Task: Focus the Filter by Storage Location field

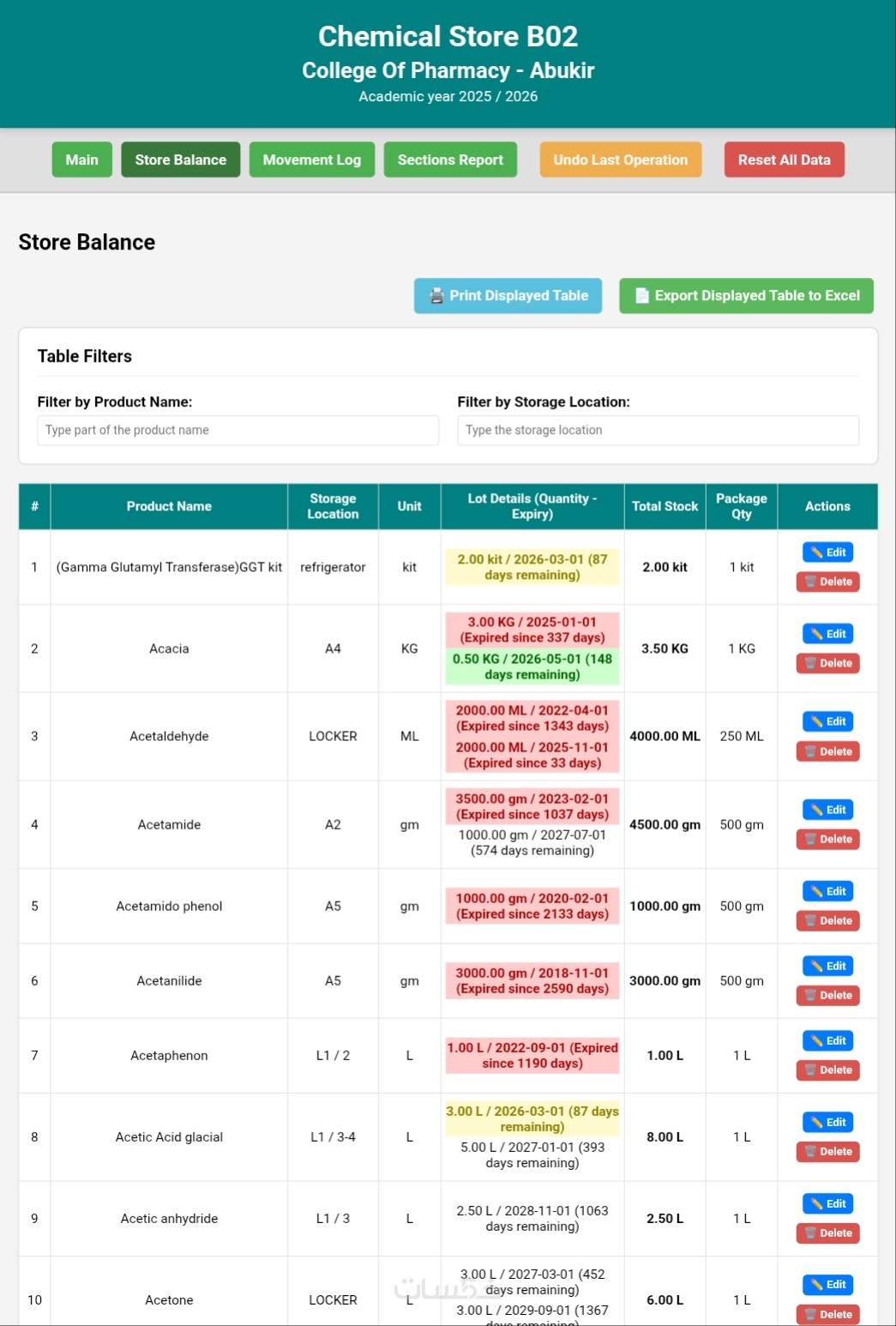Action: click(x=658, y=431)
